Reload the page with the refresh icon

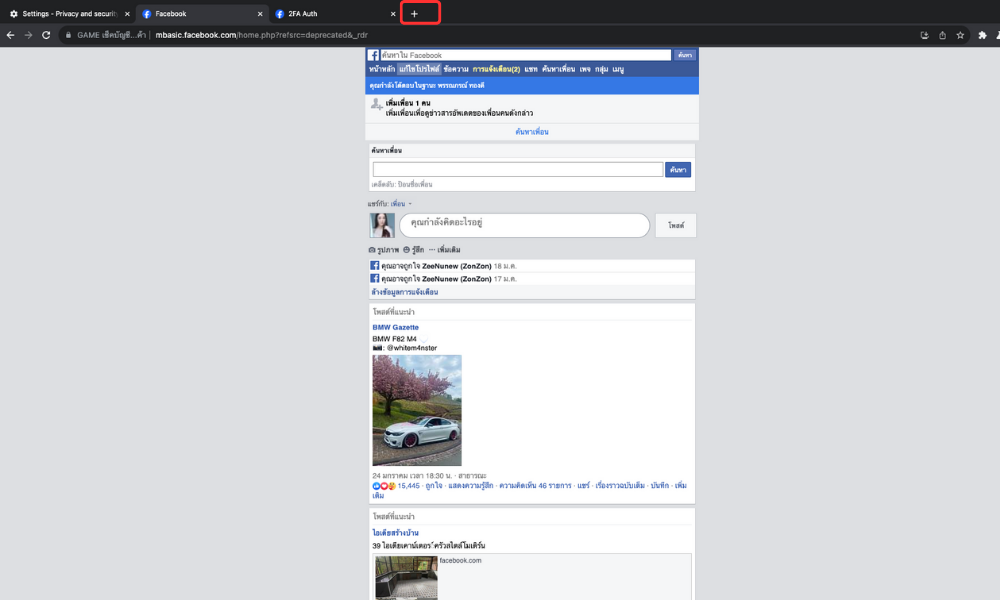pos(46,35)
